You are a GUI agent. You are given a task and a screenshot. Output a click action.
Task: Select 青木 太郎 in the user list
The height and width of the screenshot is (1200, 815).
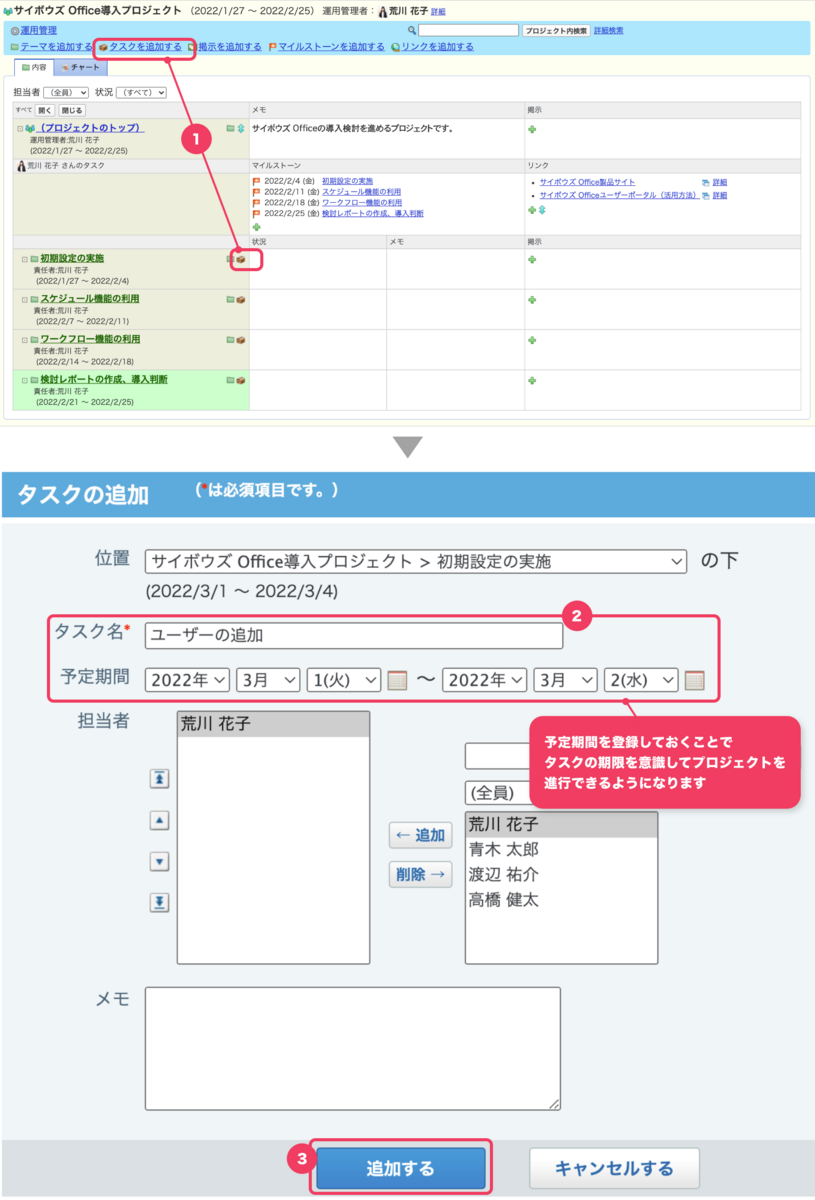(504, 850)
